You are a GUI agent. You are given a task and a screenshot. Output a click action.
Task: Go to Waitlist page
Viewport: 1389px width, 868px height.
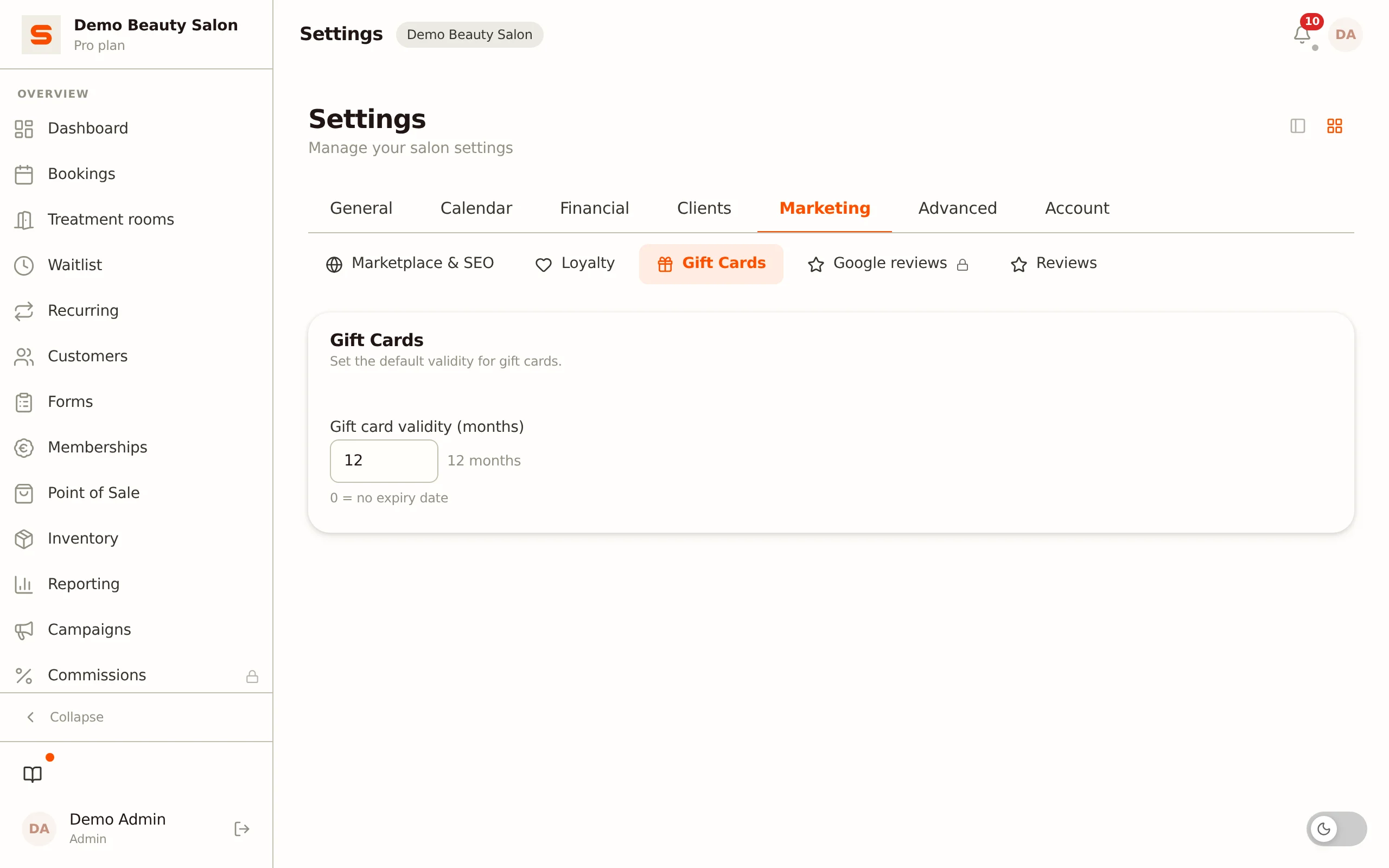point(137,265)
